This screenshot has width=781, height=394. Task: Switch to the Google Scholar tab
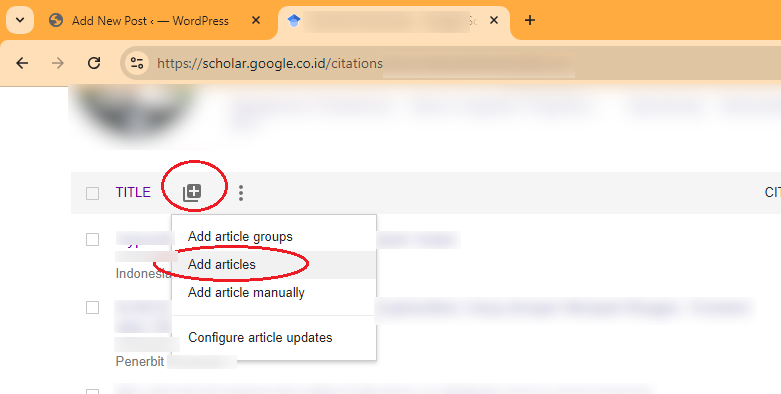pos(394,21)
